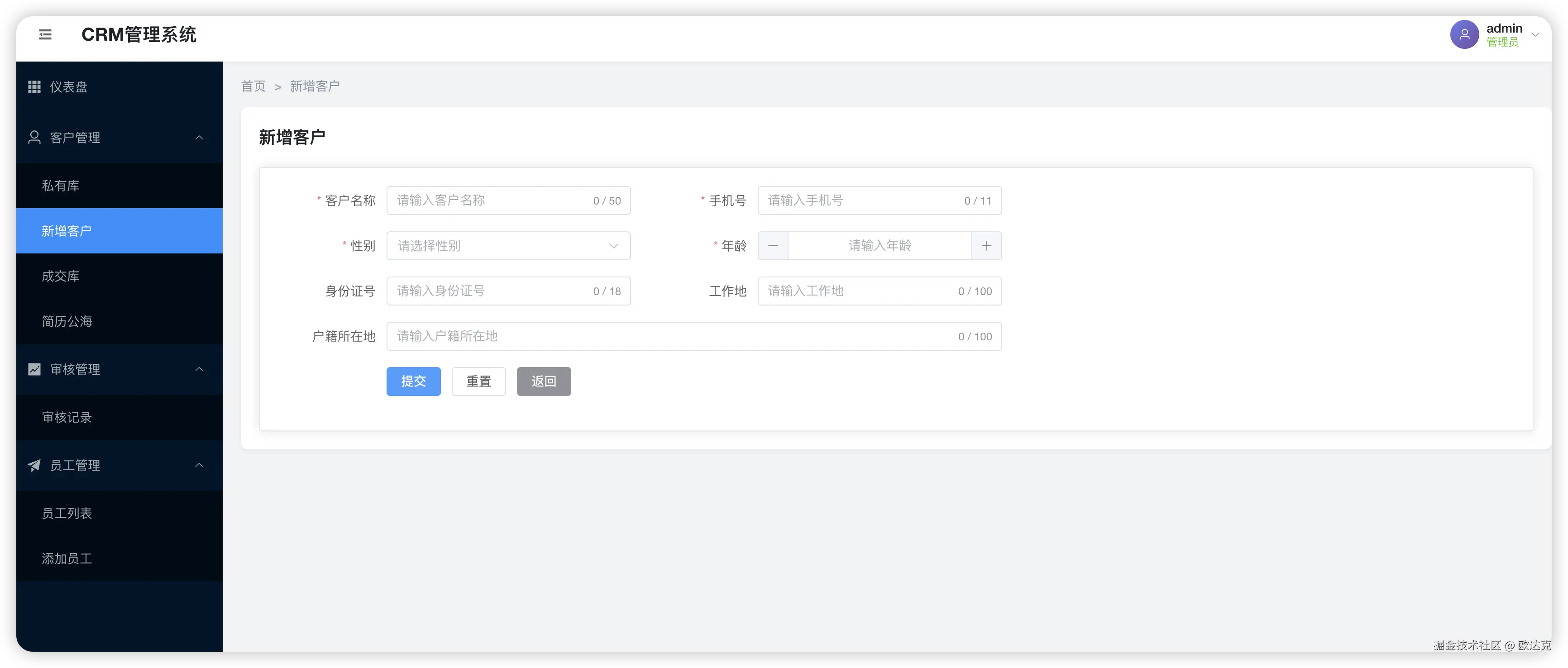Open the gender selection dropdown
This screenshot has height=668, width=1568.
click(507, 246)
